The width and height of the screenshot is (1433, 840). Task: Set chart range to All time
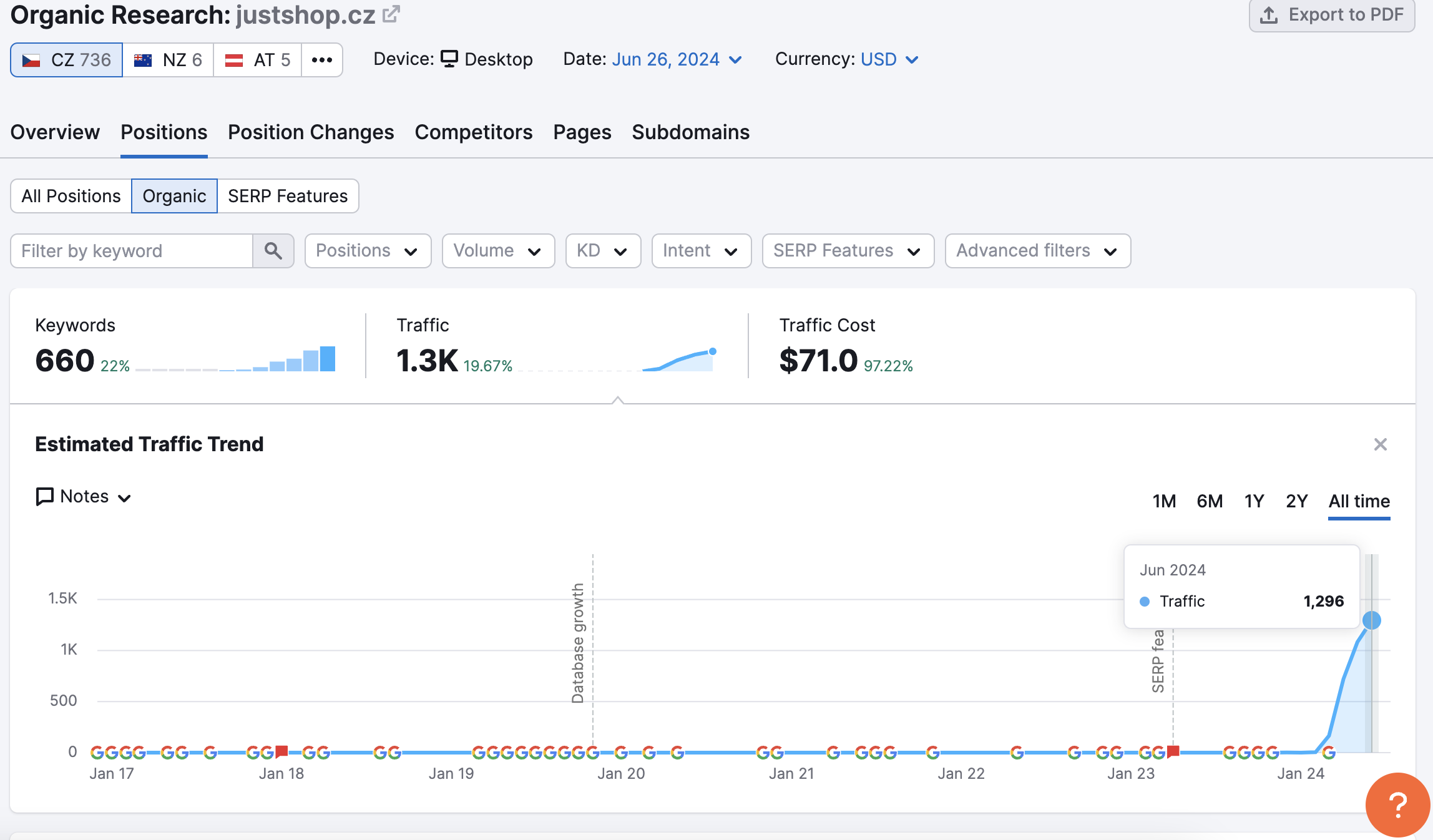pyautogui.click(x=1359, y=501)
